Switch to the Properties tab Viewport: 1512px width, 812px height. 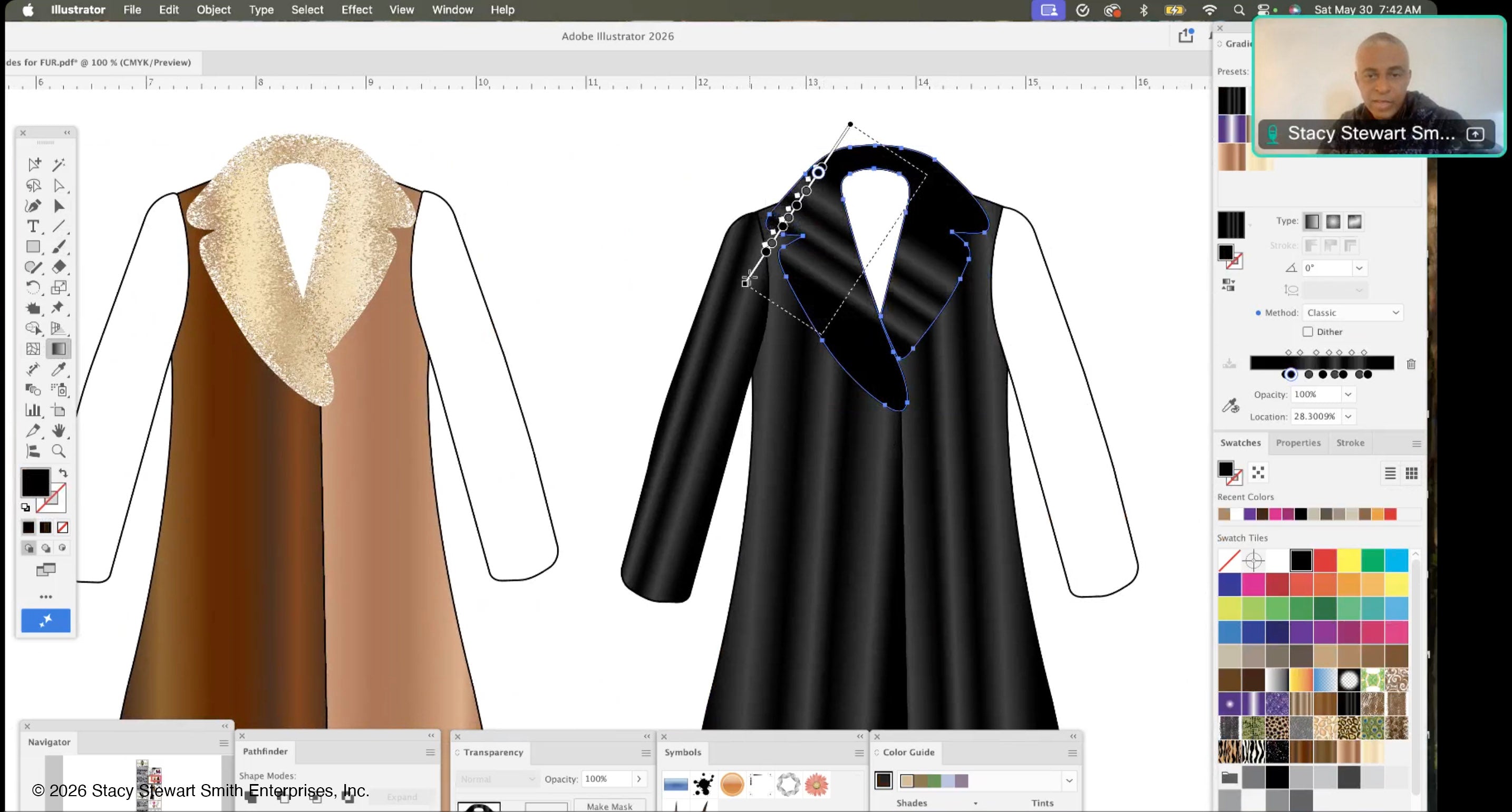(x=1298, y=443)
